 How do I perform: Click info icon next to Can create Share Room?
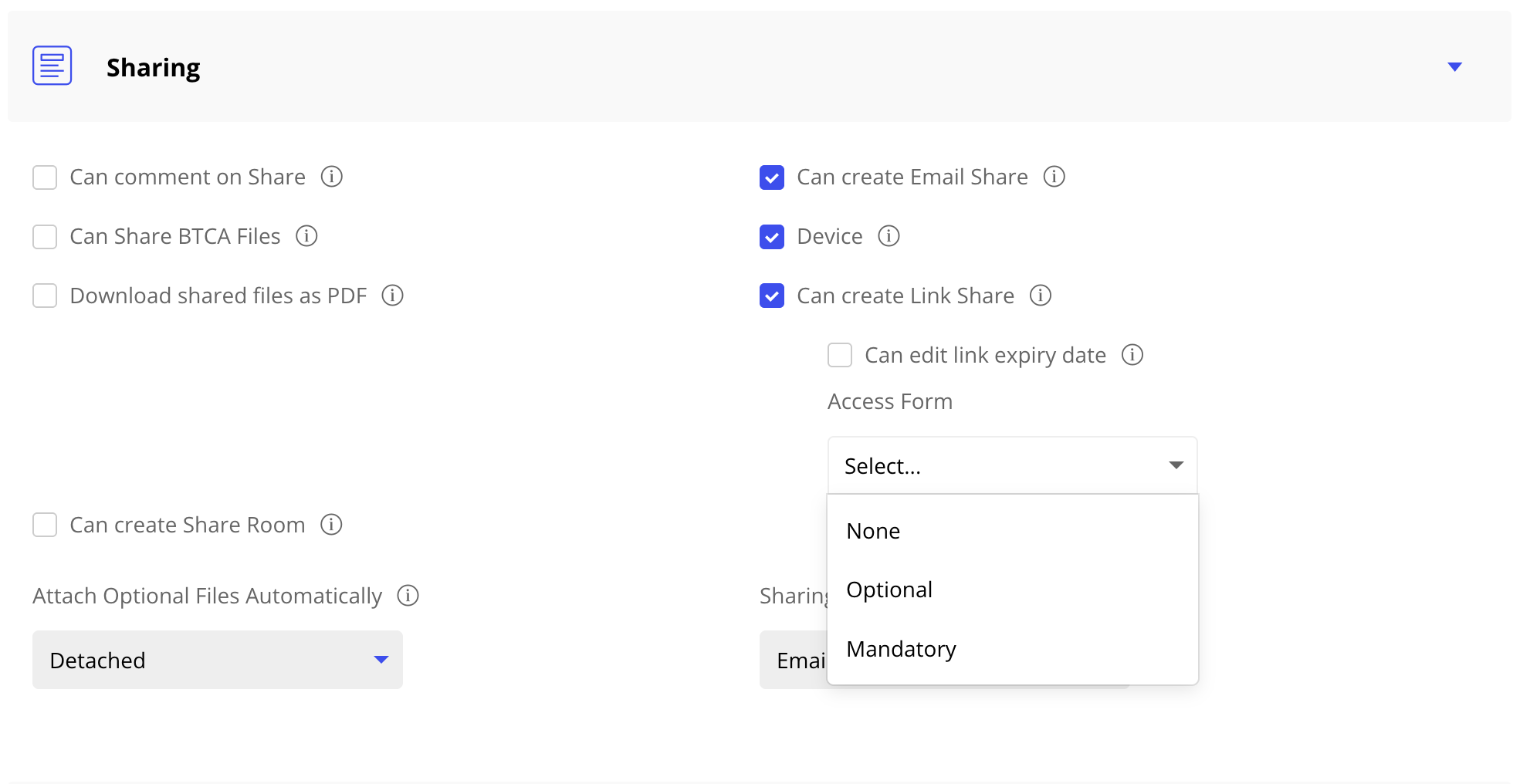(x=331, y=525)
